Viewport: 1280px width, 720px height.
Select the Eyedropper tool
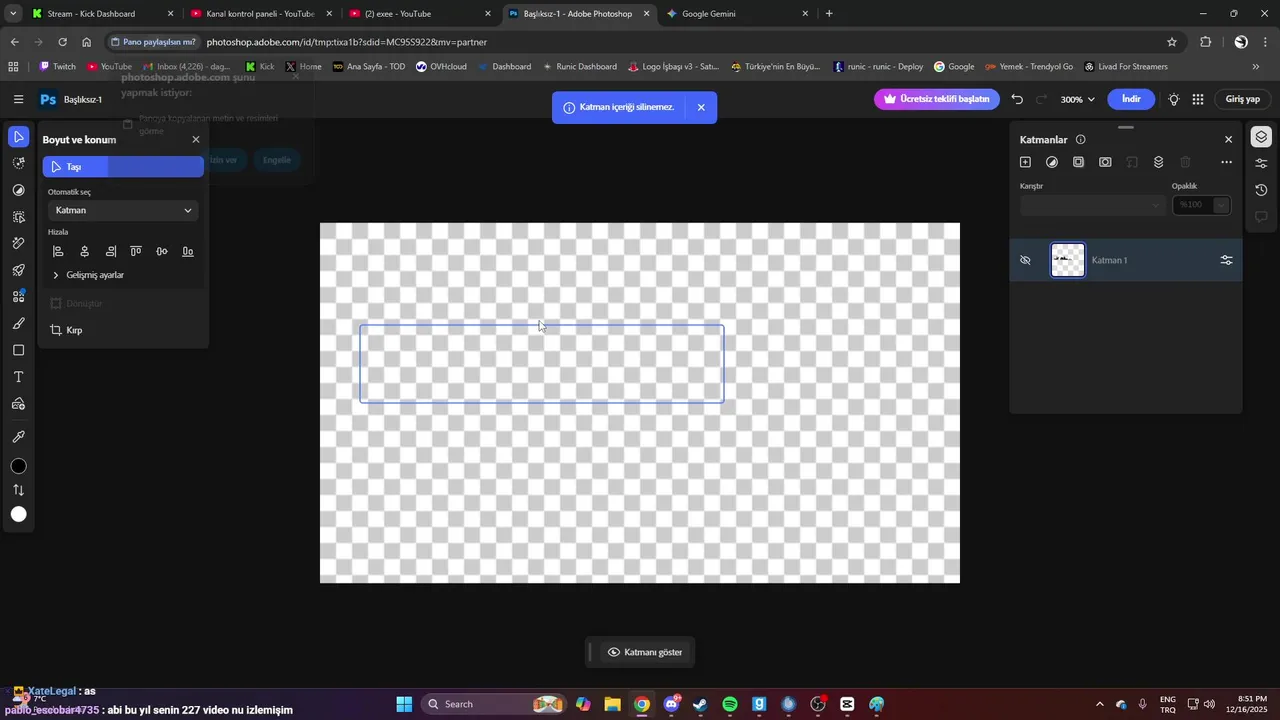18,437
